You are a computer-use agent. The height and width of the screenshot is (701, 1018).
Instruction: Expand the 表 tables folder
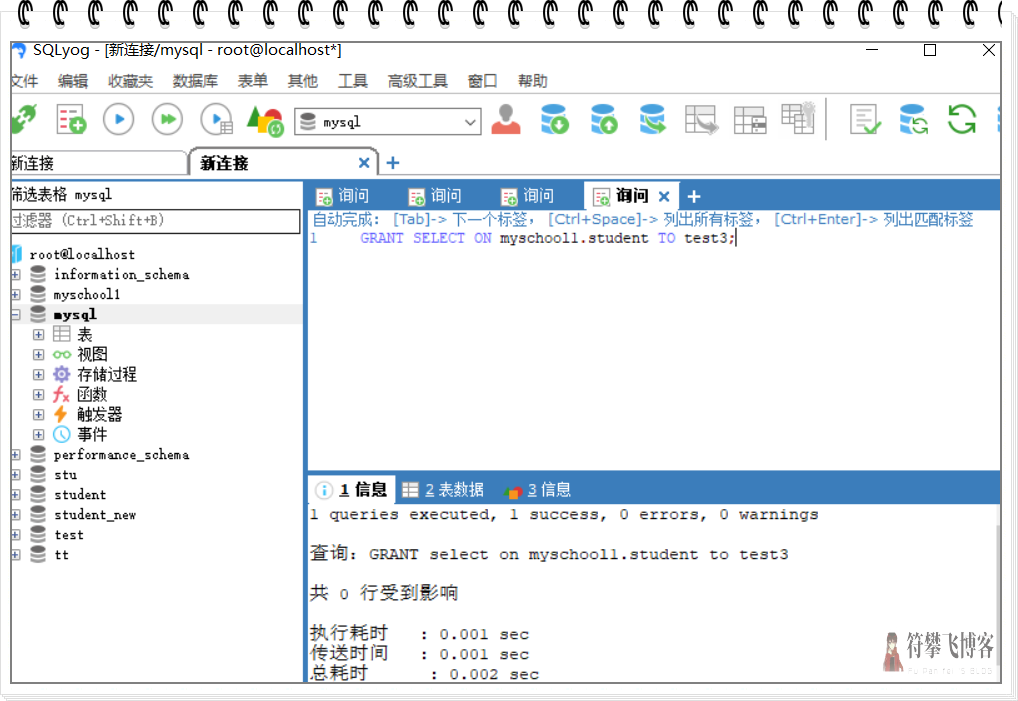38,335
